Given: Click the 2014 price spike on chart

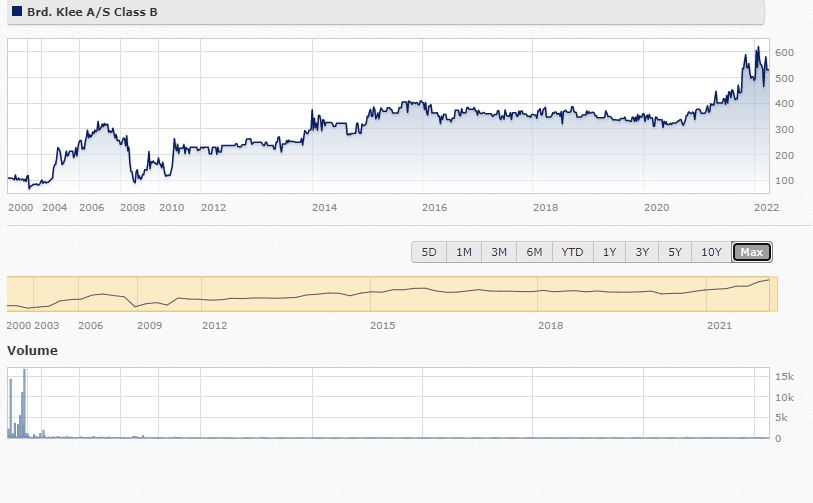Looking at the screenshot, I should [312, 111].
